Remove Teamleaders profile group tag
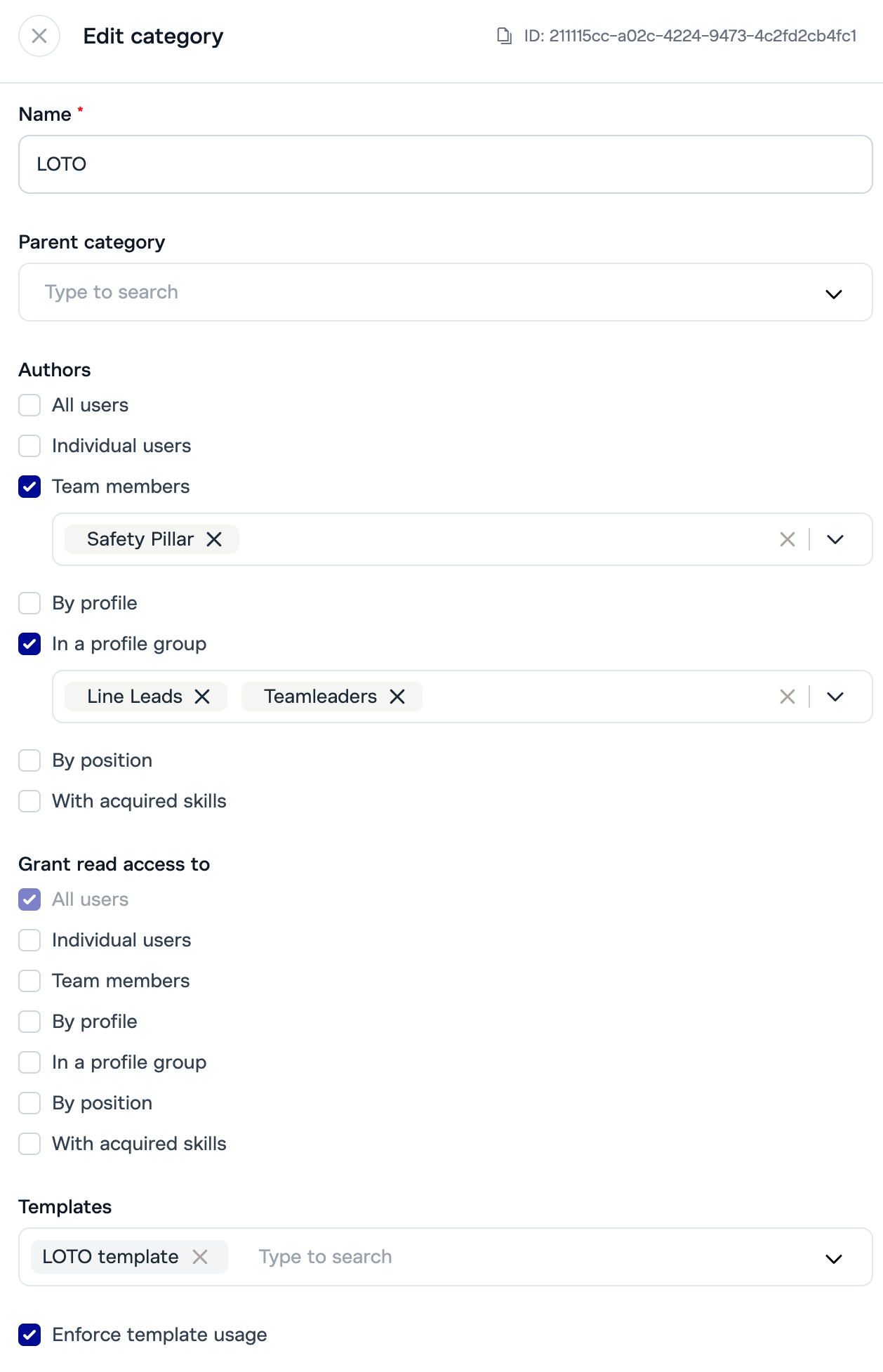Image resolution: width=883 pixels, height=1372 pixels. point(397,697)
